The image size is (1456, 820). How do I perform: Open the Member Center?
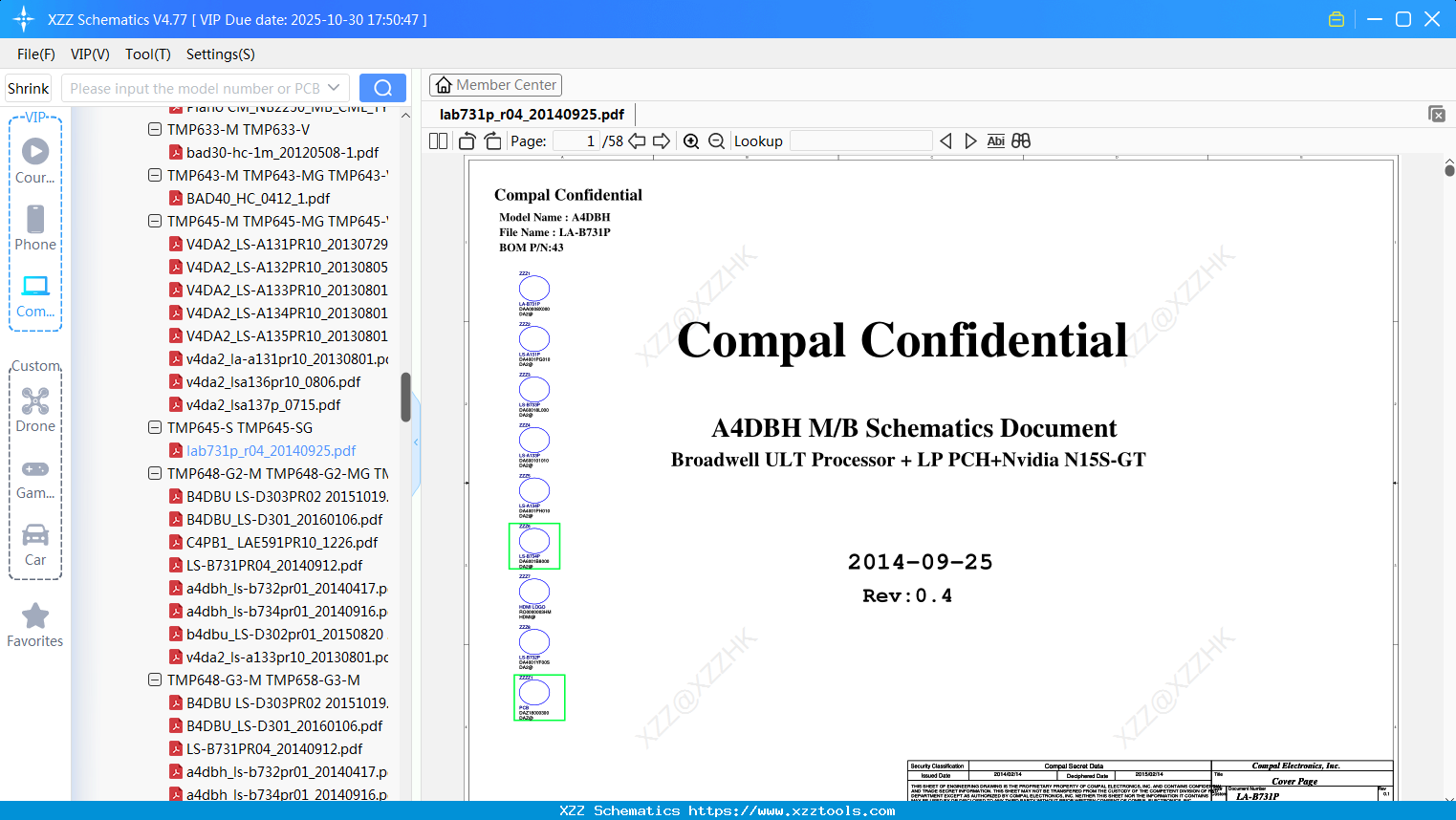(495, 85)
